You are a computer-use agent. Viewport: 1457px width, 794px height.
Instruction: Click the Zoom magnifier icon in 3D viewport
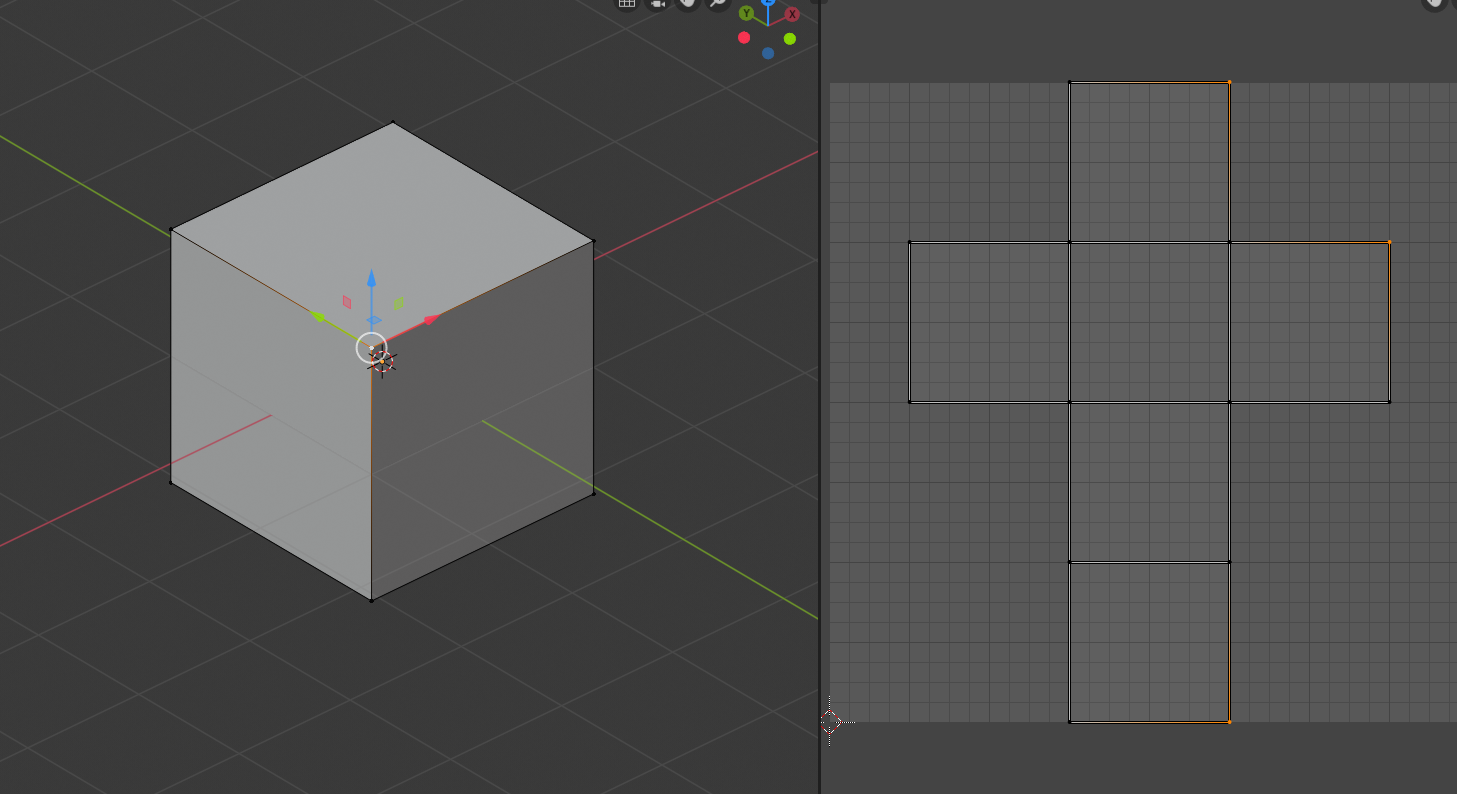coord(717,4)
